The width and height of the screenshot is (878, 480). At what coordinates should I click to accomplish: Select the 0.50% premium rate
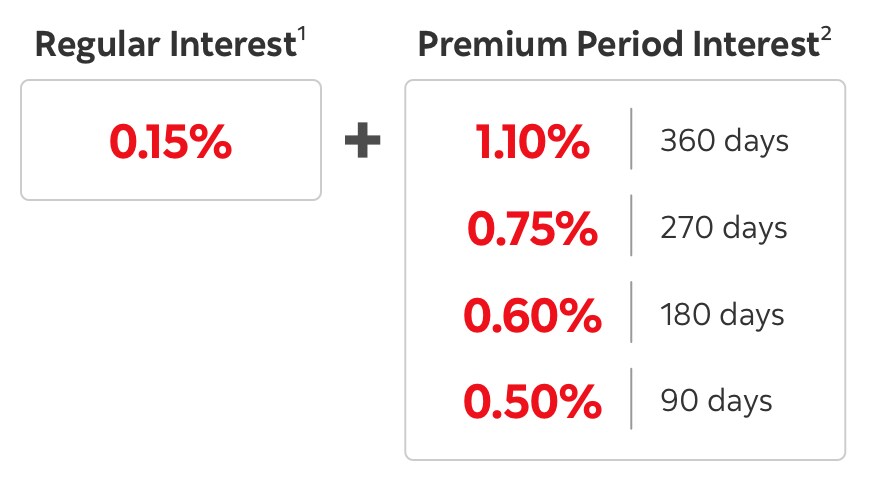(x=532, y=403)
